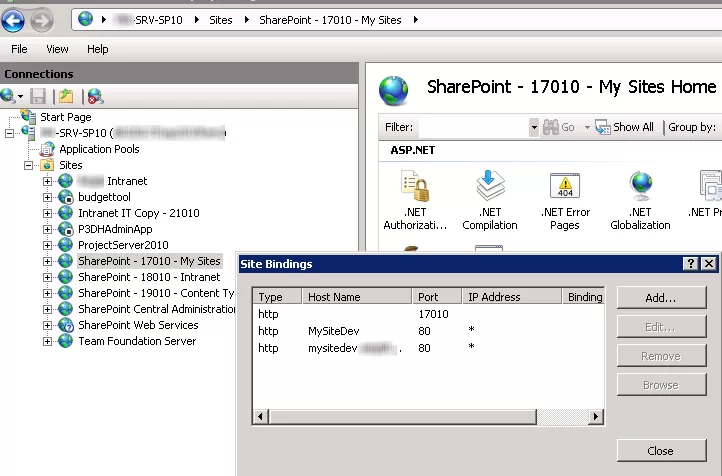Select Application Pools in the tree
Viewport: 722px width, 476px height.
coord(99,149)
